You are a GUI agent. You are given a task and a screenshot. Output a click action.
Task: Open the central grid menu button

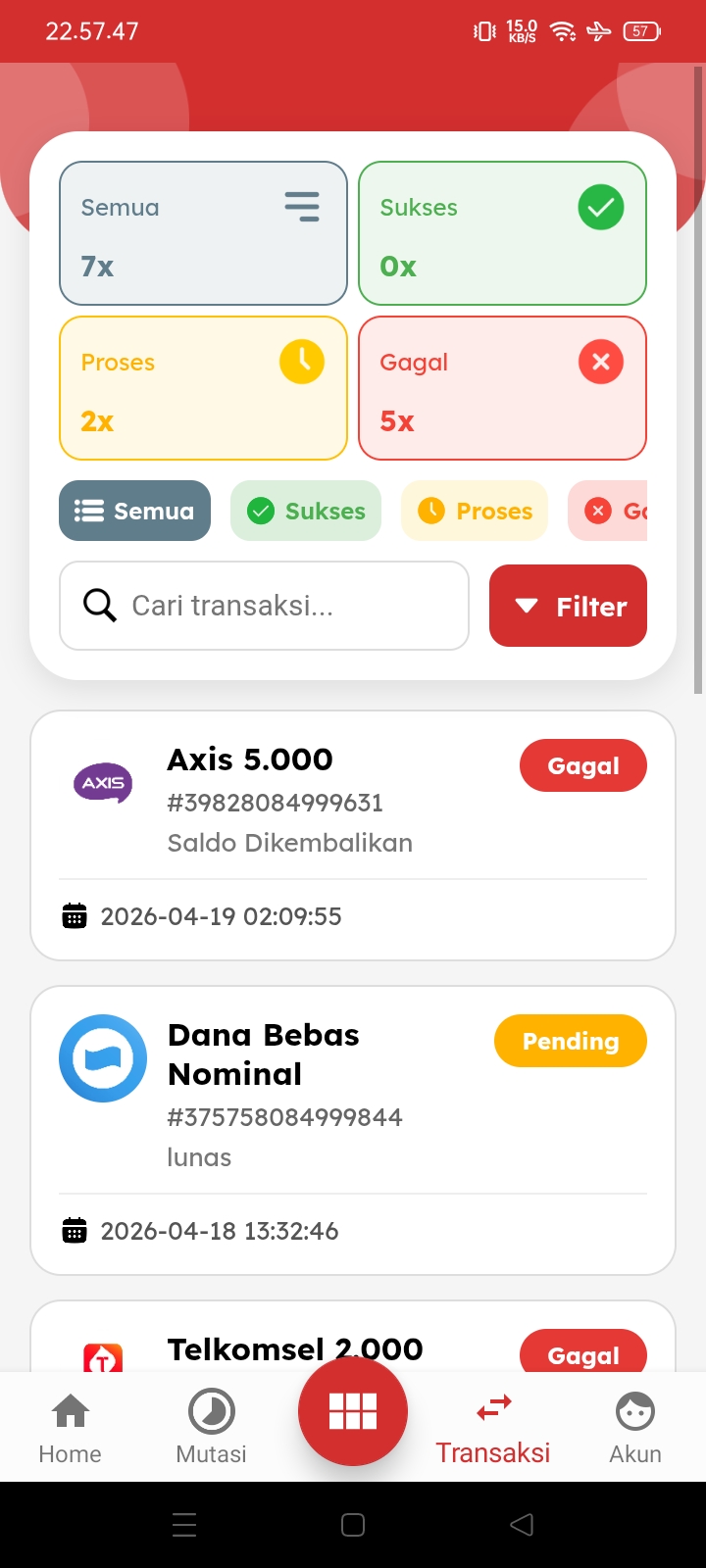point(353,1411)
